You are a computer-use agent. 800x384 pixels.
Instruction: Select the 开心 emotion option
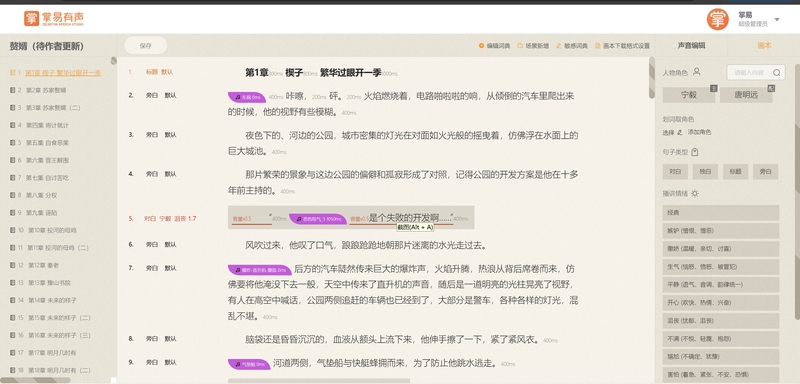click(x=721, y=302)
